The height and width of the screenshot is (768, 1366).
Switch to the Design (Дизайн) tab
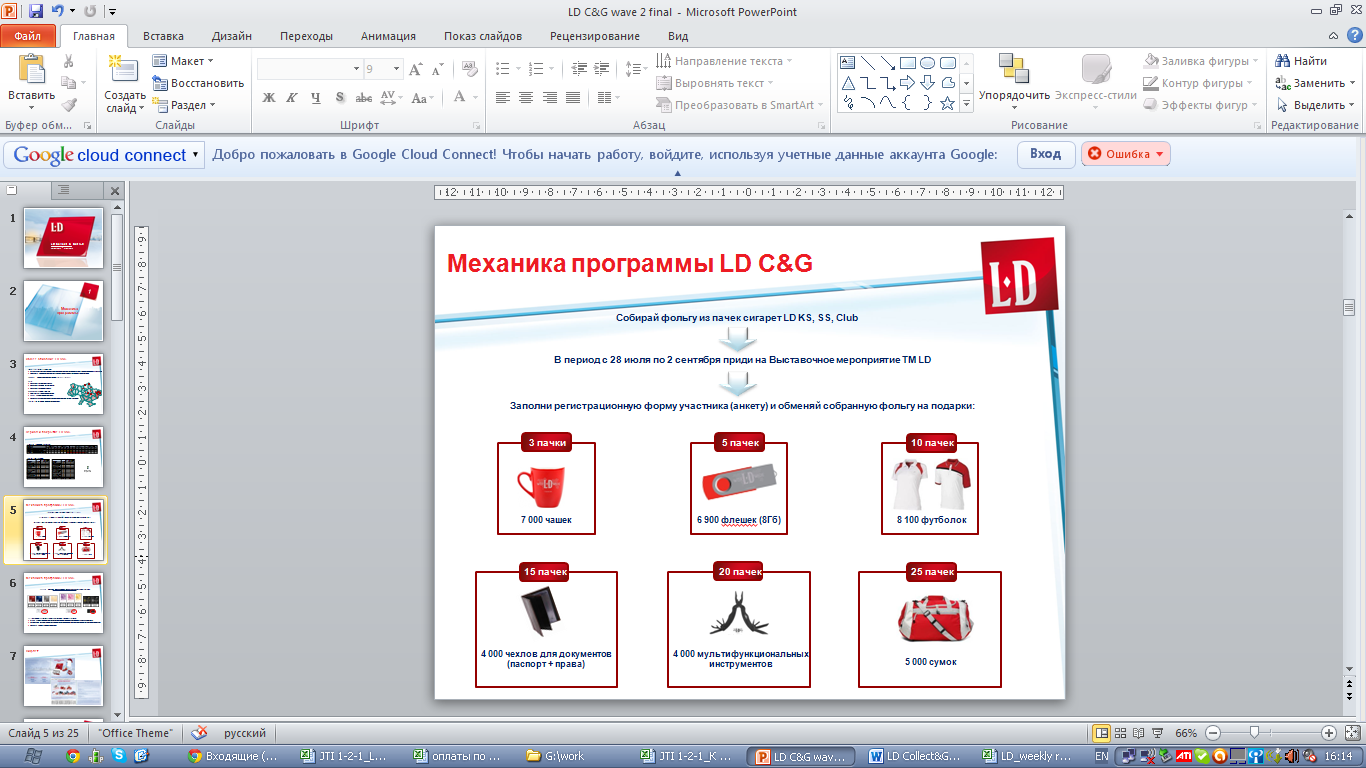tap(232, 36)
